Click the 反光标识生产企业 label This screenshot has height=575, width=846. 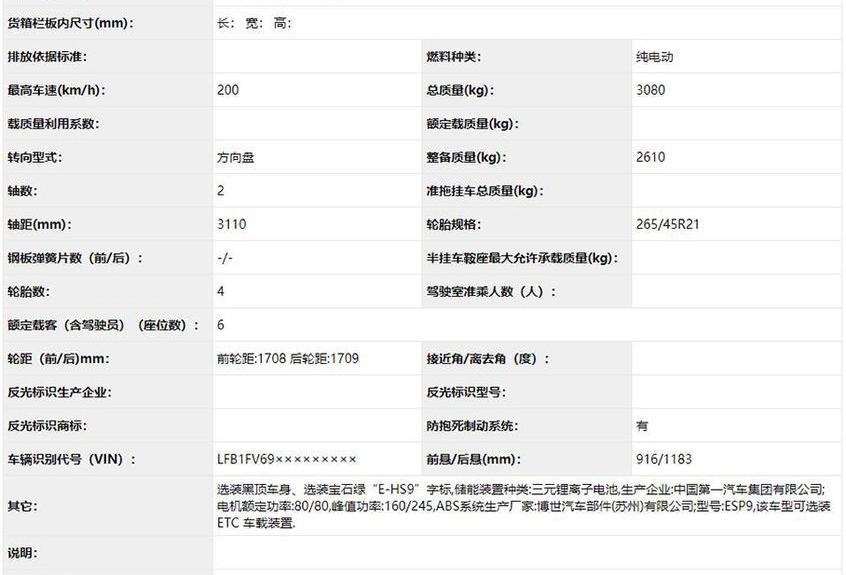59,392
